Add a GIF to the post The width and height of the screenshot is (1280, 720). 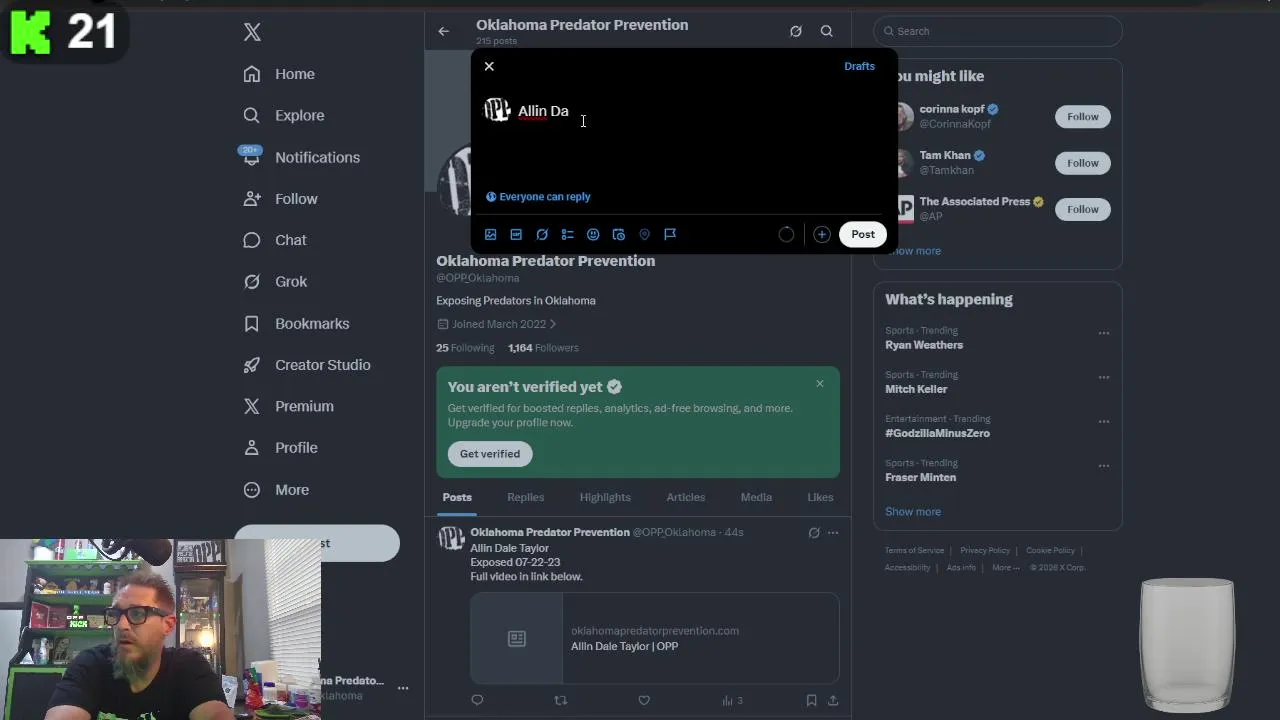coord(516,234)
